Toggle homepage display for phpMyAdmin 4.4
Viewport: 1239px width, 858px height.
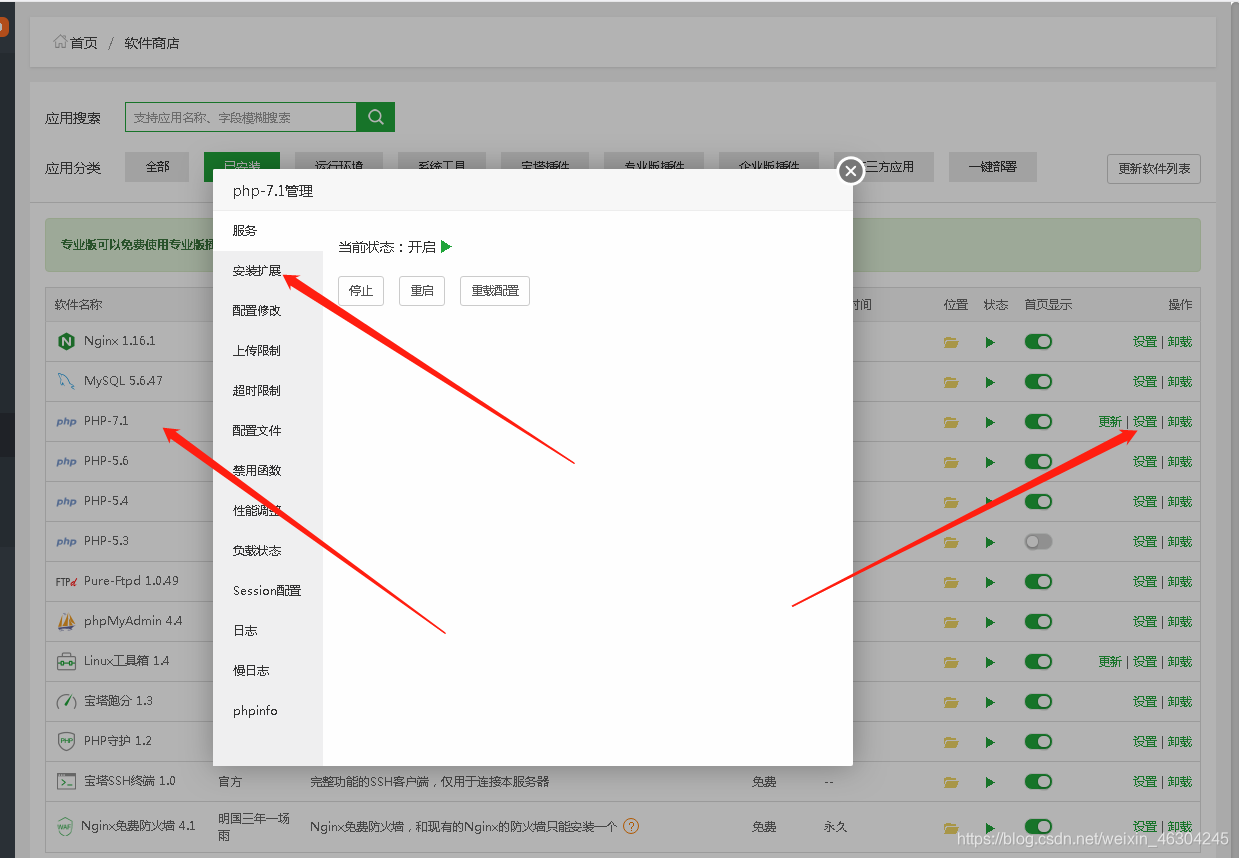1038,622
